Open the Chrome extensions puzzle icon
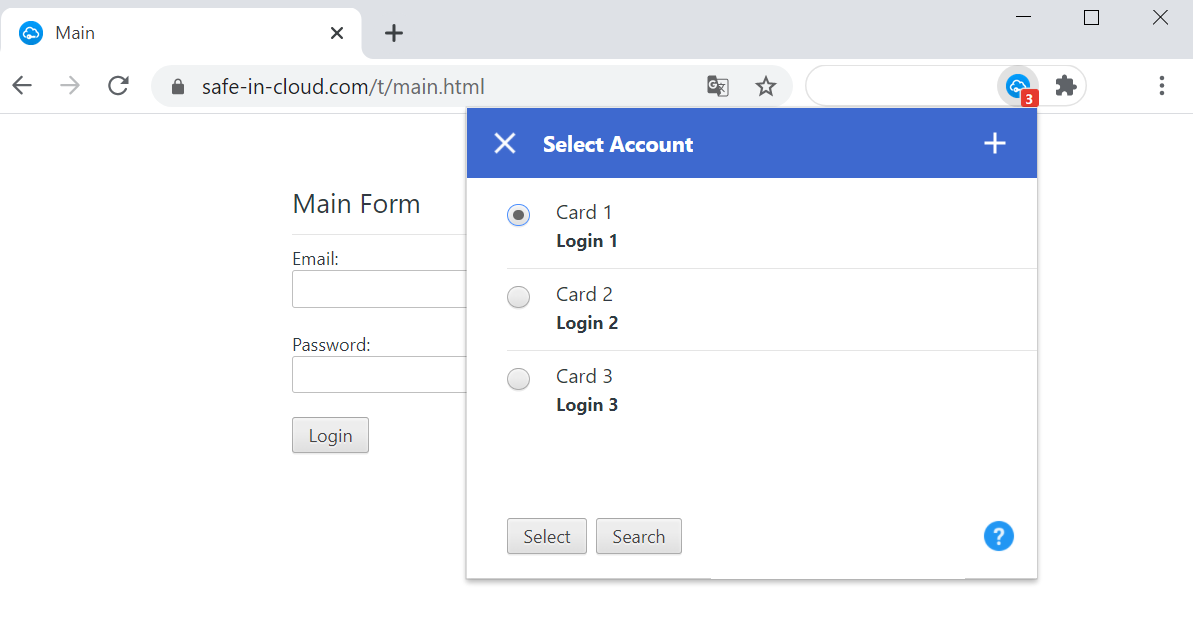 click(1066, 86)
